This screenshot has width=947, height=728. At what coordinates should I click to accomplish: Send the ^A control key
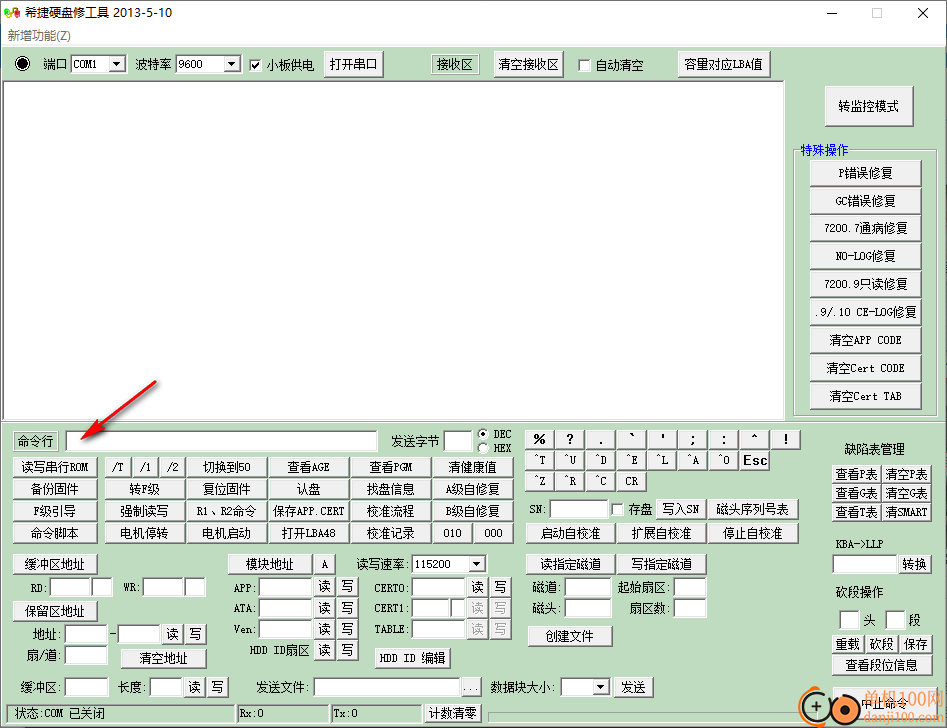pyautogui.click(x=693, y=460)
